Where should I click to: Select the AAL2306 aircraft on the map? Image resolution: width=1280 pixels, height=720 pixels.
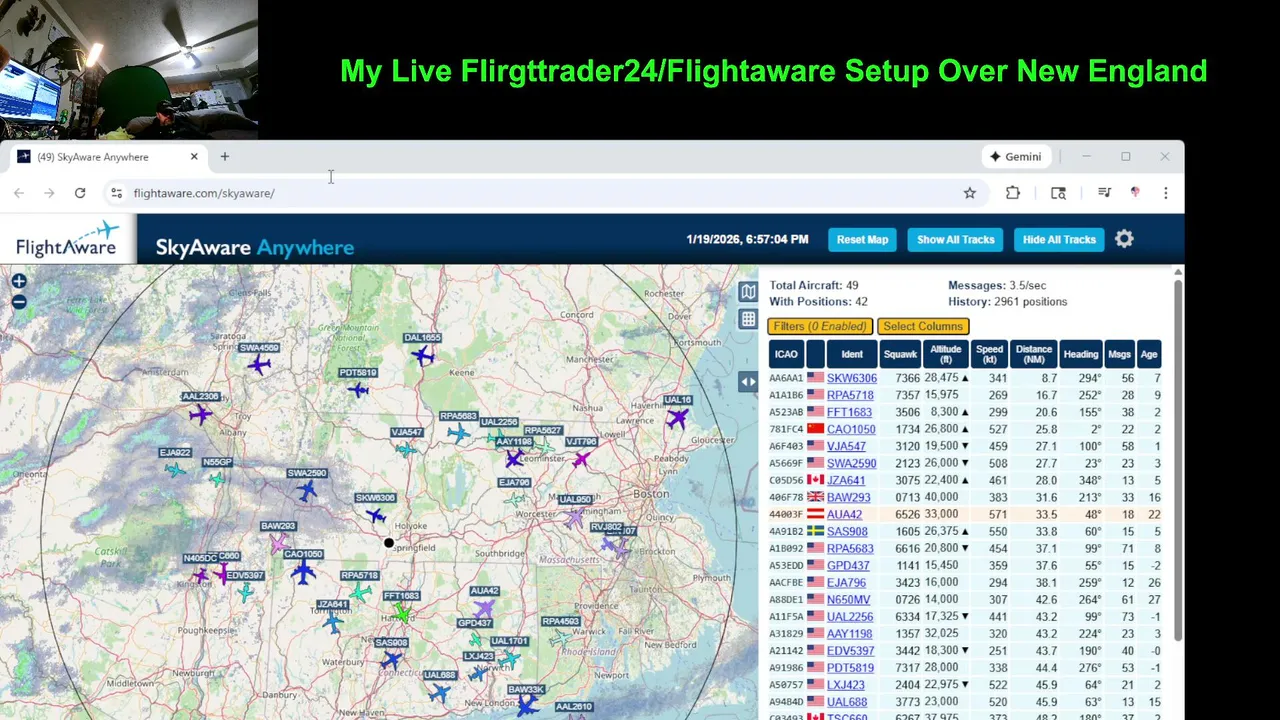201,413
